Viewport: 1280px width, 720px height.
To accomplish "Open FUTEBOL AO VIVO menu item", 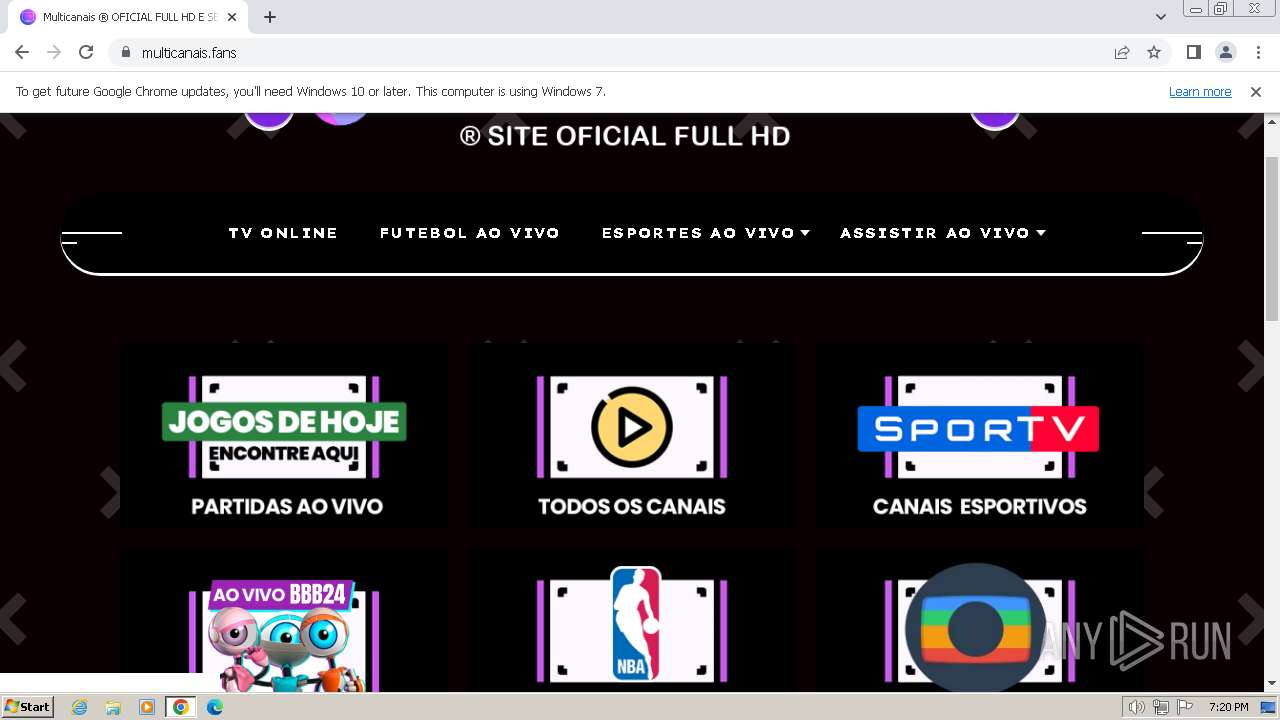I will 470,233.
